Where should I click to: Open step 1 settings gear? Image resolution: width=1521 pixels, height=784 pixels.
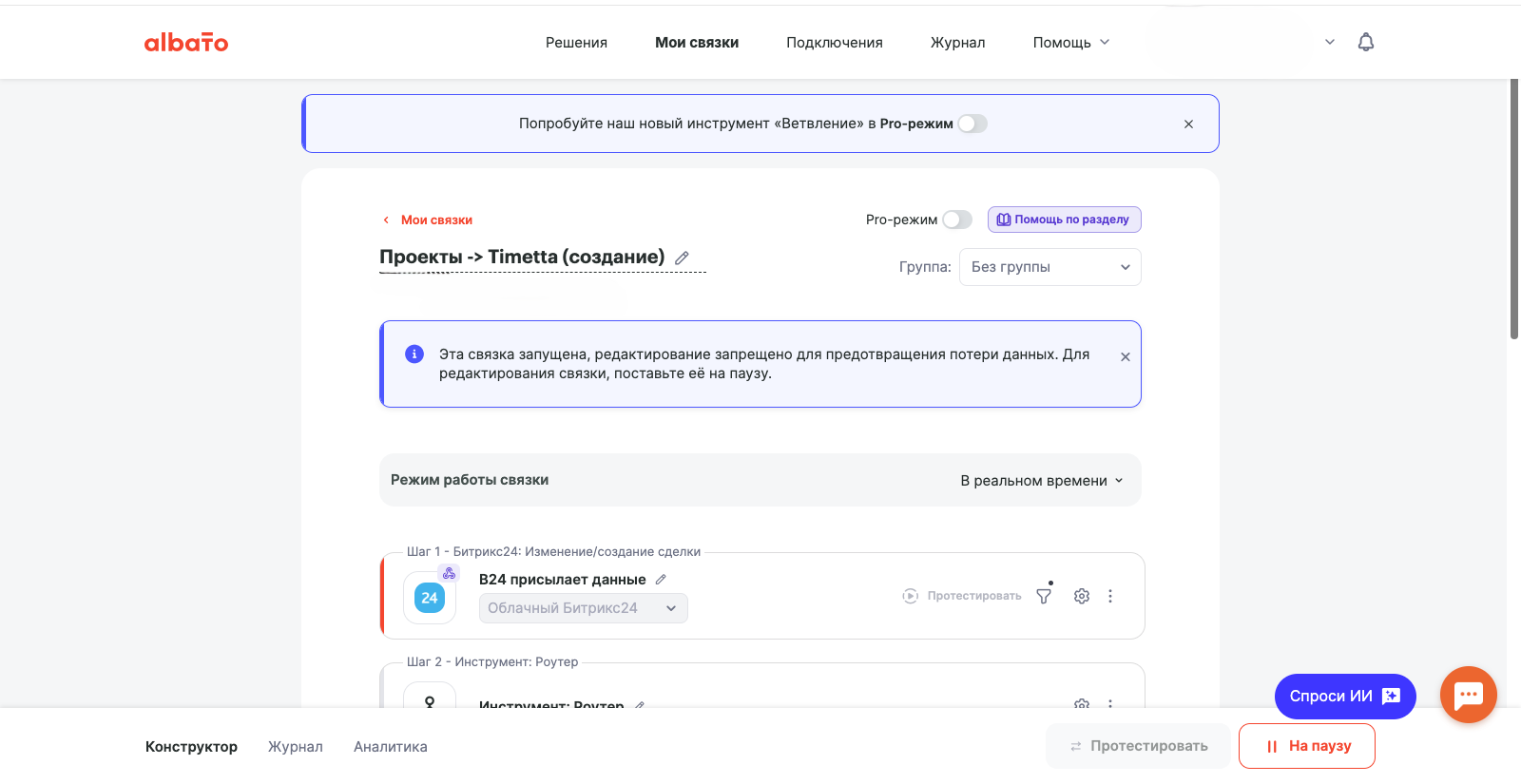pos(1082,596)
